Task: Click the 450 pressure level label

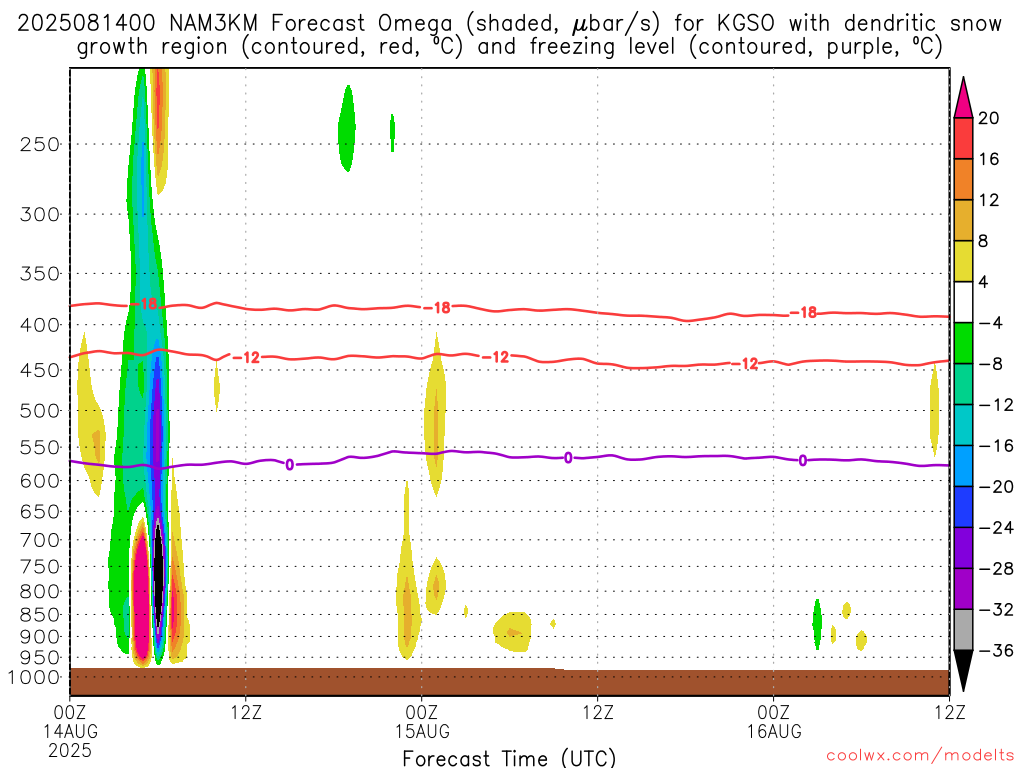Action: tap(40, 370)
